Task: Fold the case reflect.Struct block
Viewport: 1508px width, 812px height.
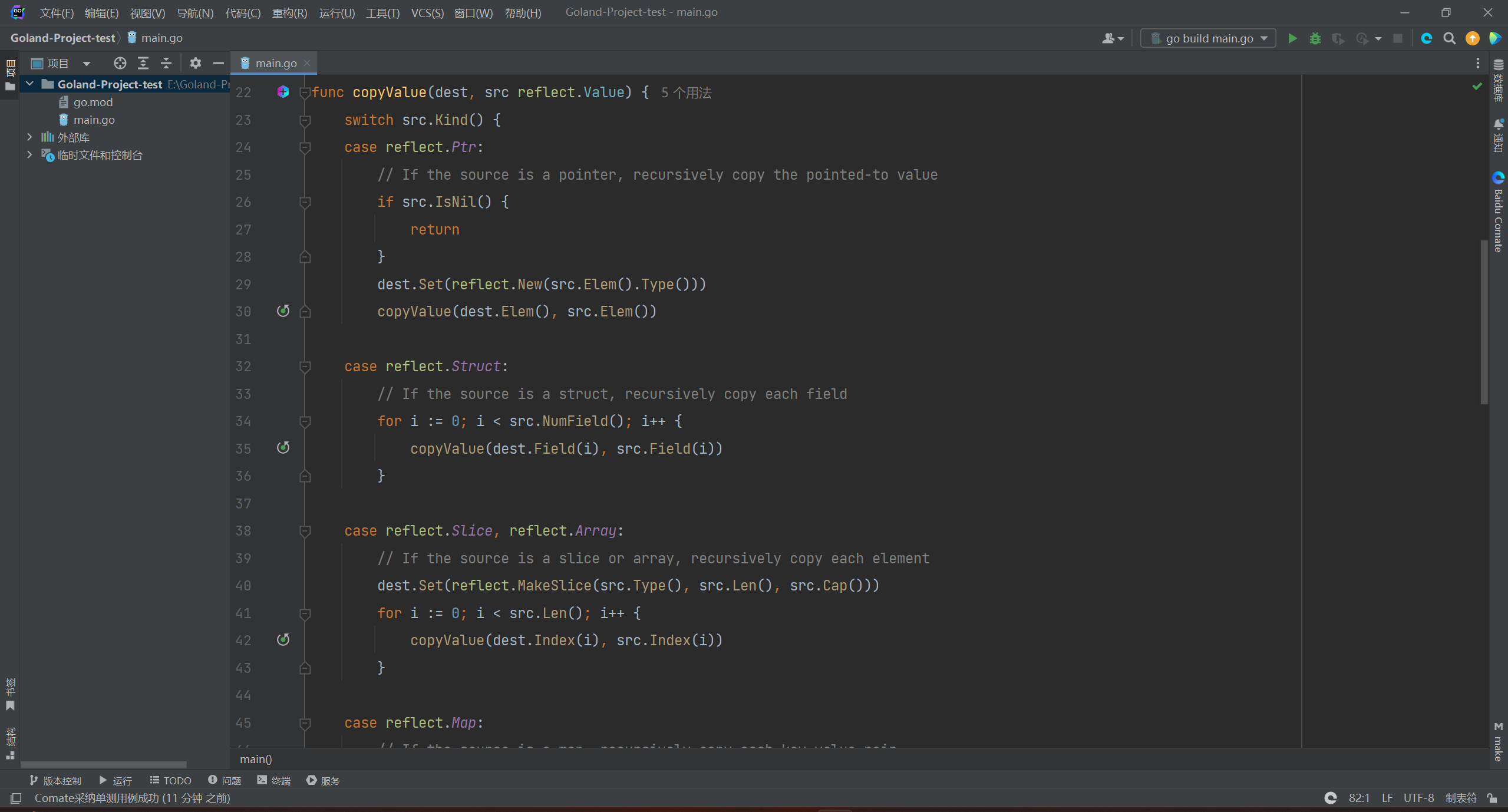Action: (305, 367)
